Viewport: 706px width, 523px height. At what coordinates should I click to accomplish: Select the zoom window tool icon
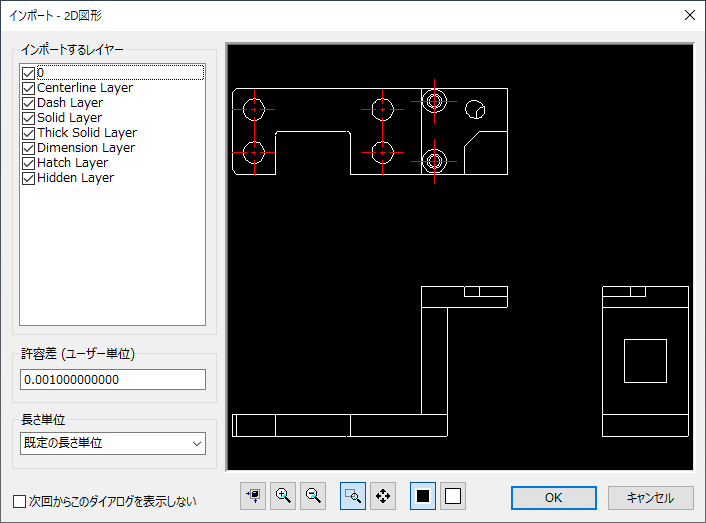click(x=353, y=496)
